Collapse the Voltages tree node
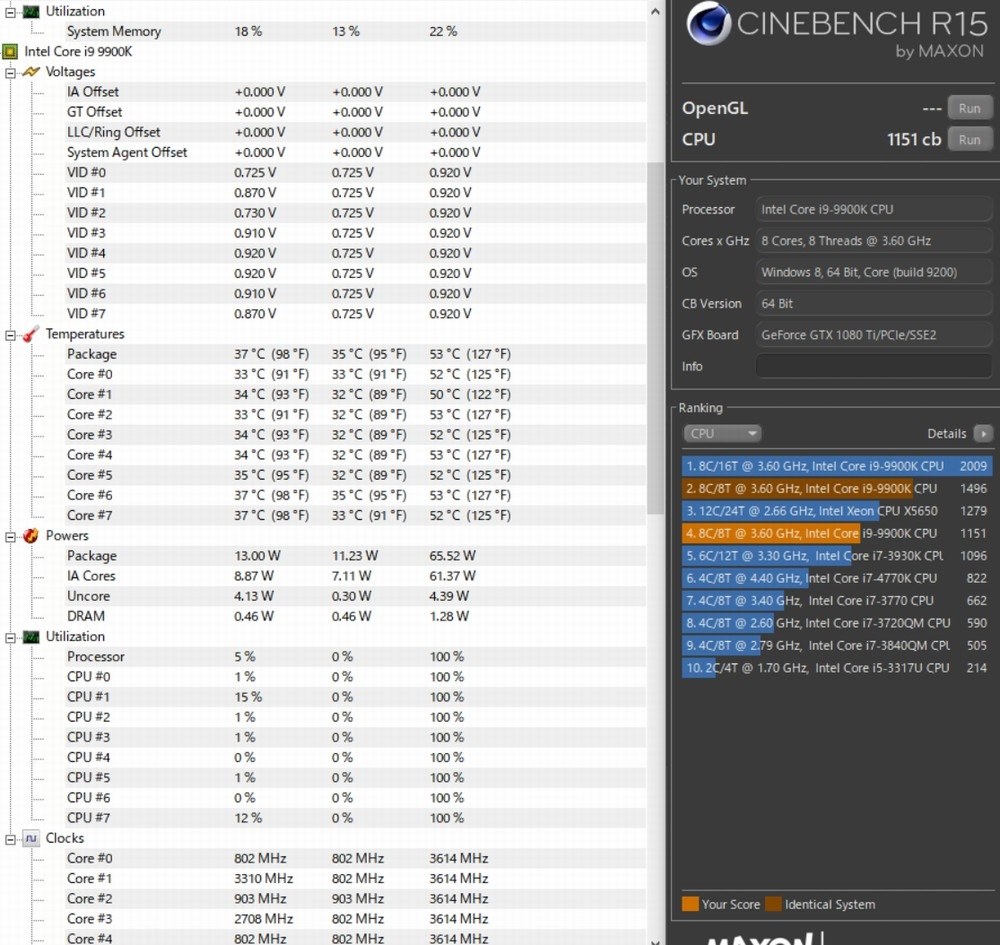Screen dimensions: 1000x945 pos(10,73)
